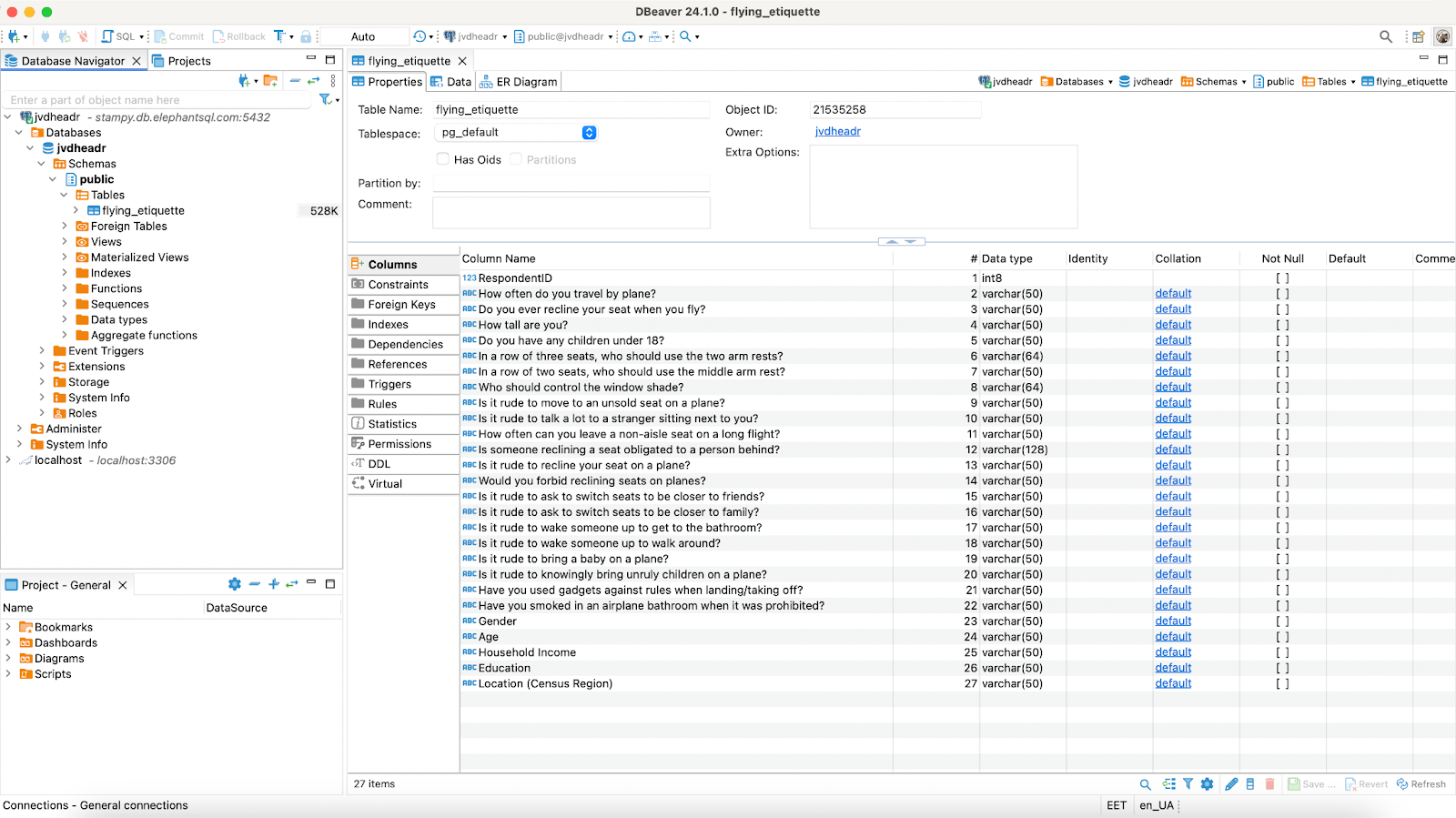The height and width of the screenshot is (818, 1456).
Task: Expand the Extensions node in navigator
Action: coord(42,367)
